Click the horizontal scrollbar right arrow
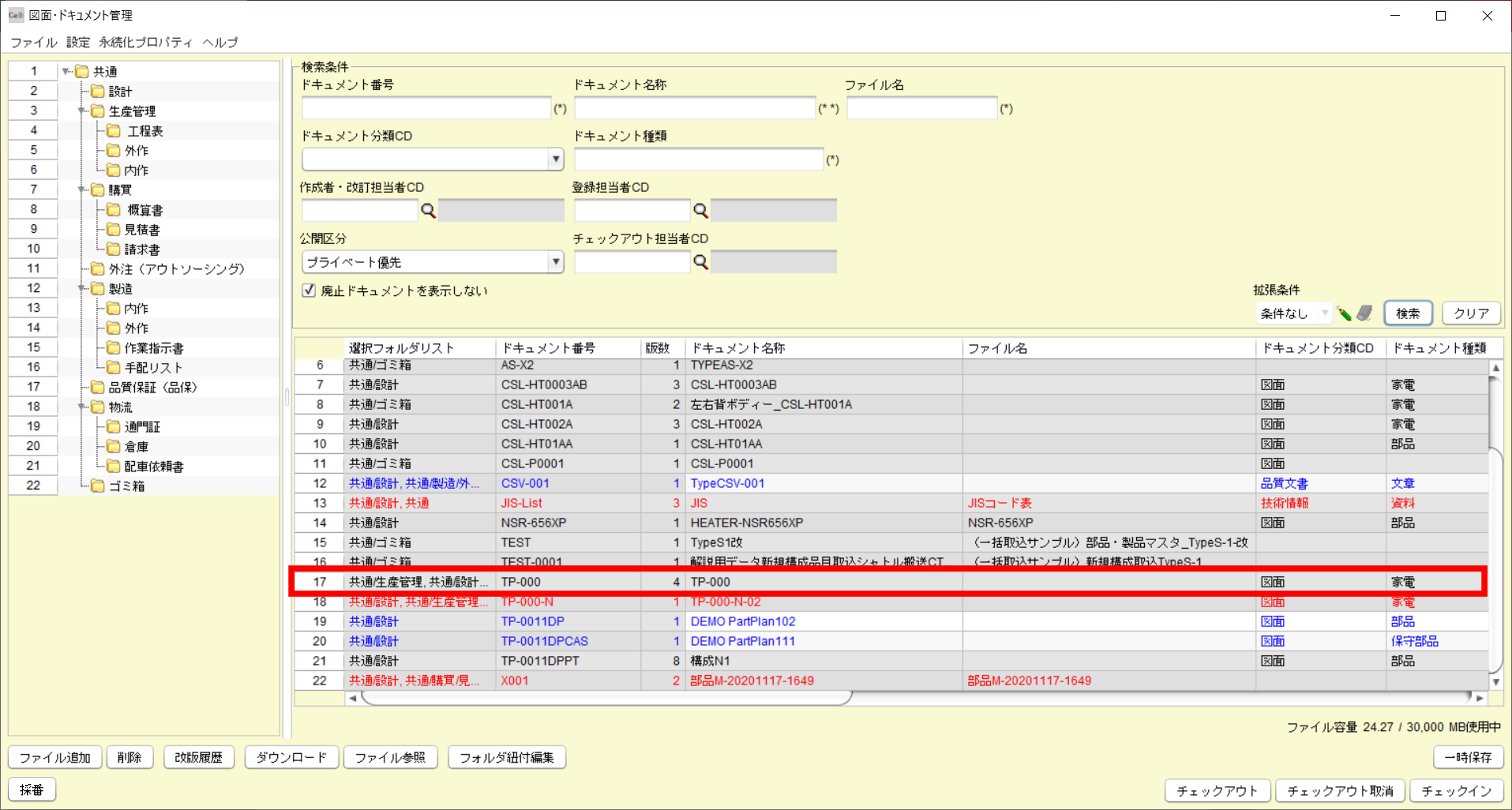The height and width of the screenshot is (810, 1512). 1480,698
